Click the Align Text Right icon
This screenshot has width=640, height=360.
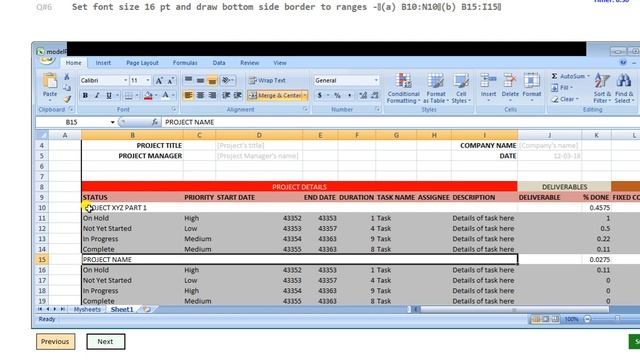click(212, 96)
